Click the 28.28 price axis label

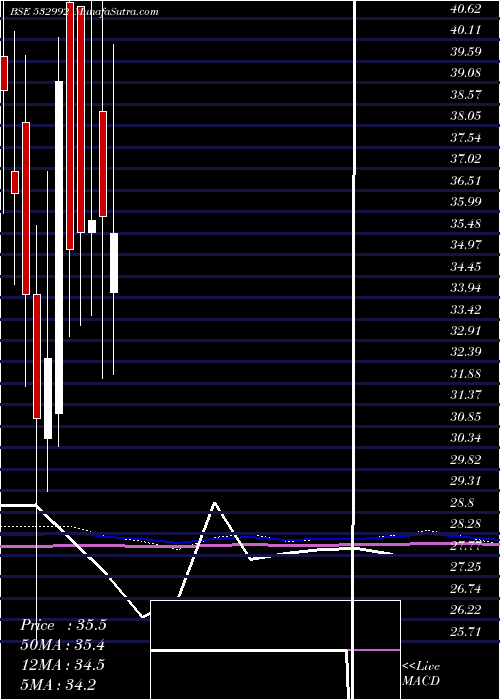pos(466,524)
